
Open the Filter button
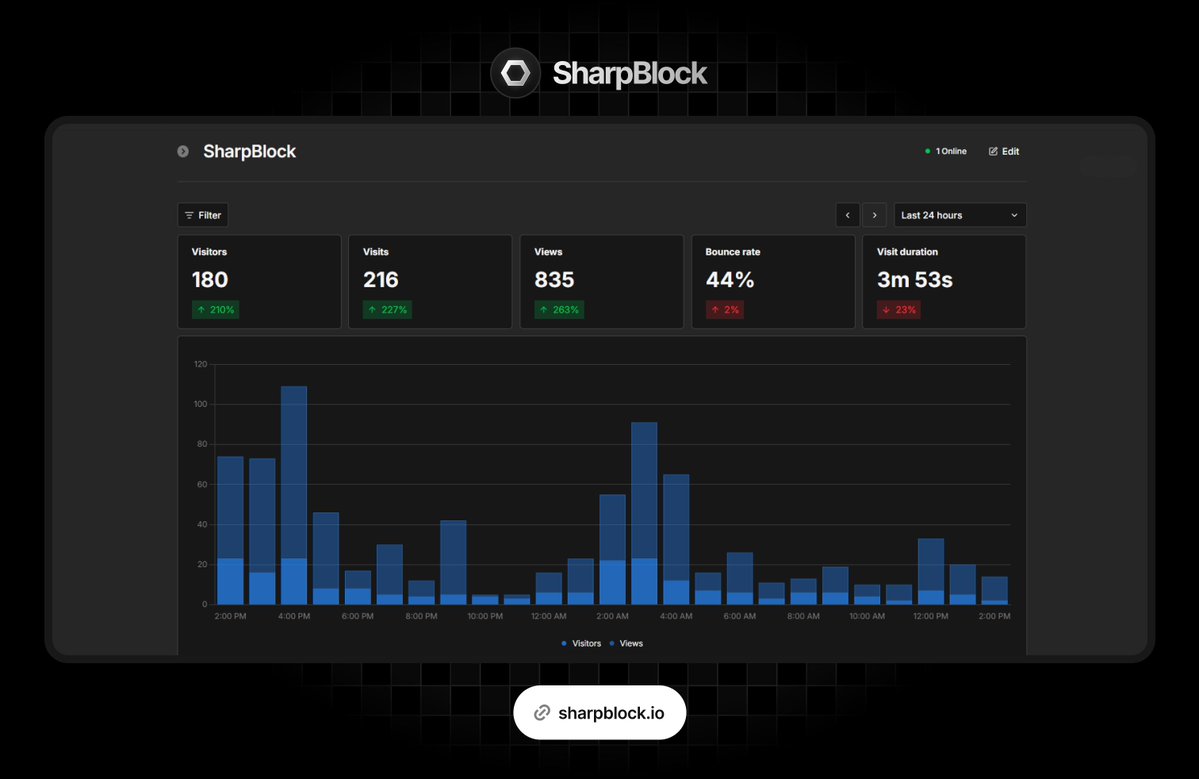tap(203, 215)
